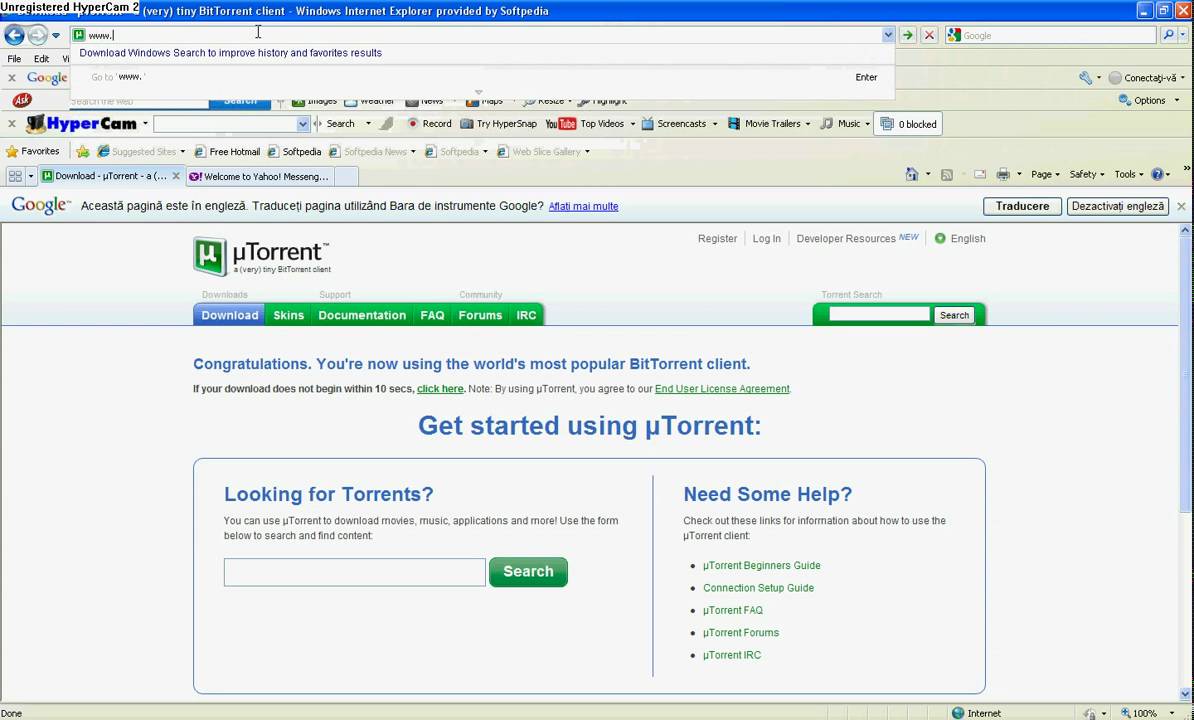Open the Favorites star button
This screenshot has width=1194, height=720.
coord(32,151)
